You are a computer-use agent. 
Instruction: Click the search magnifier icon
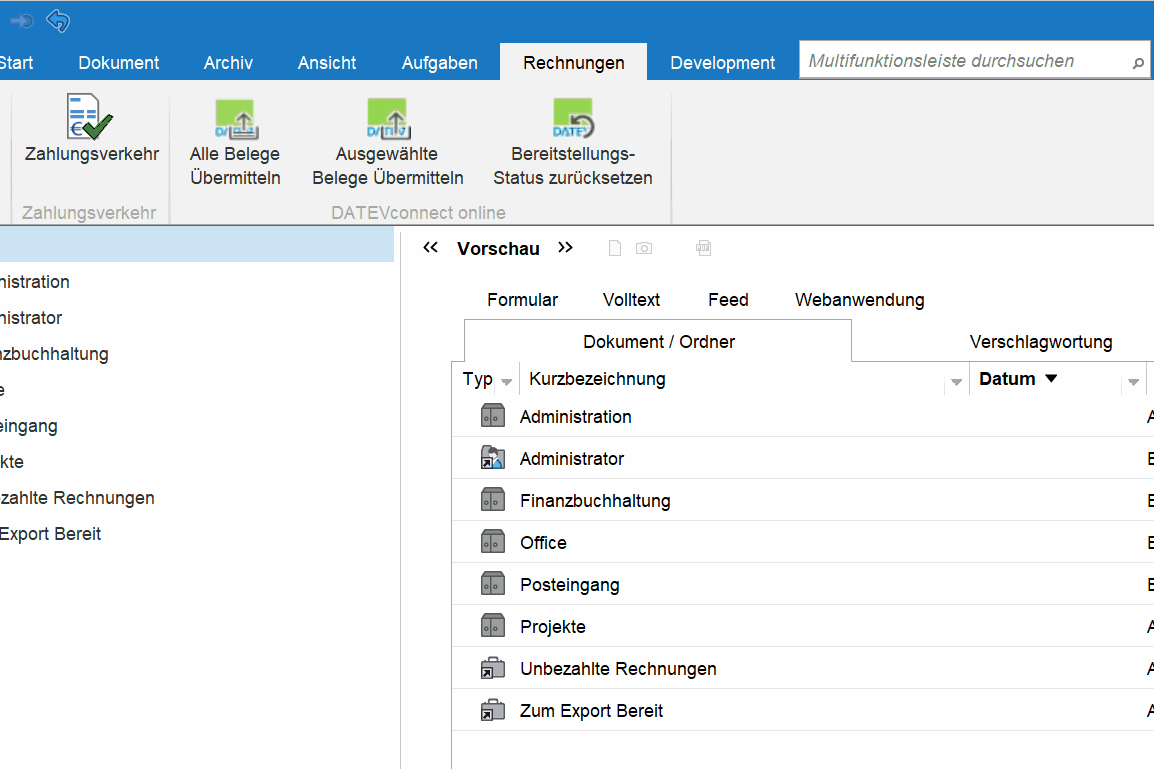coord(1138,64)
